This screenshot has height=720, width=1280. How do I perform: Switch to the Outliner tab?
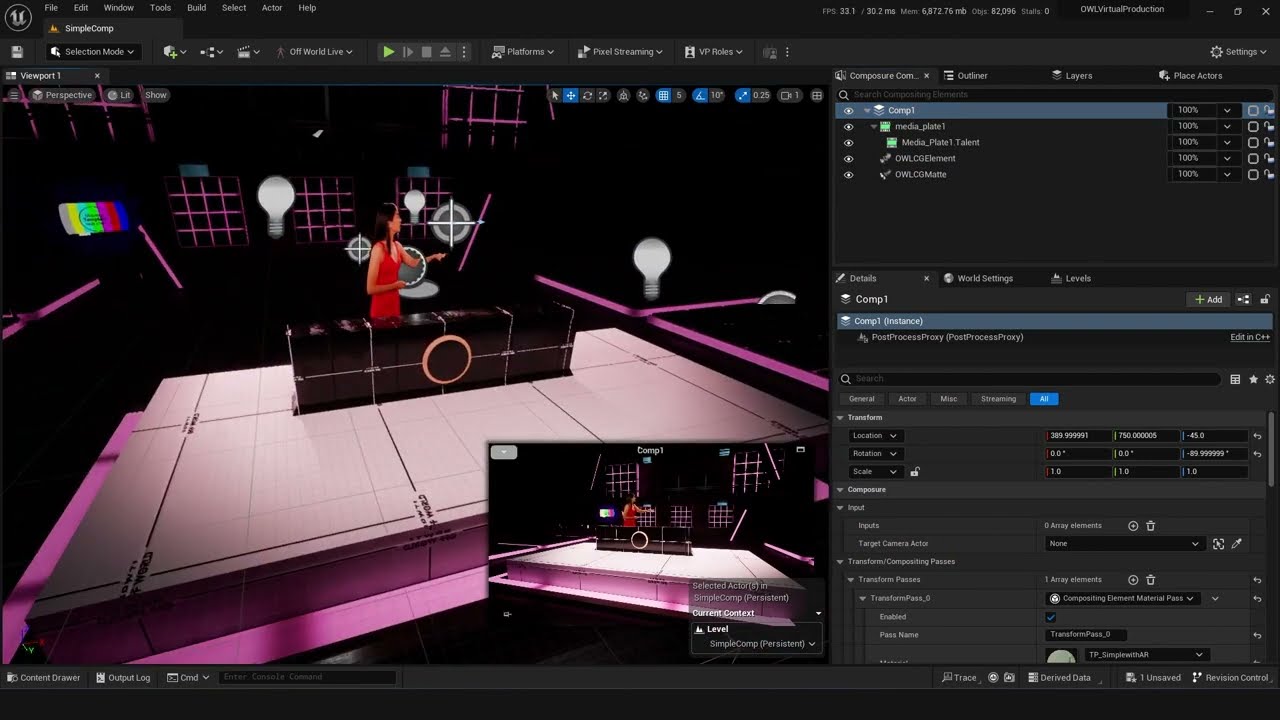[x=972, y=76]
